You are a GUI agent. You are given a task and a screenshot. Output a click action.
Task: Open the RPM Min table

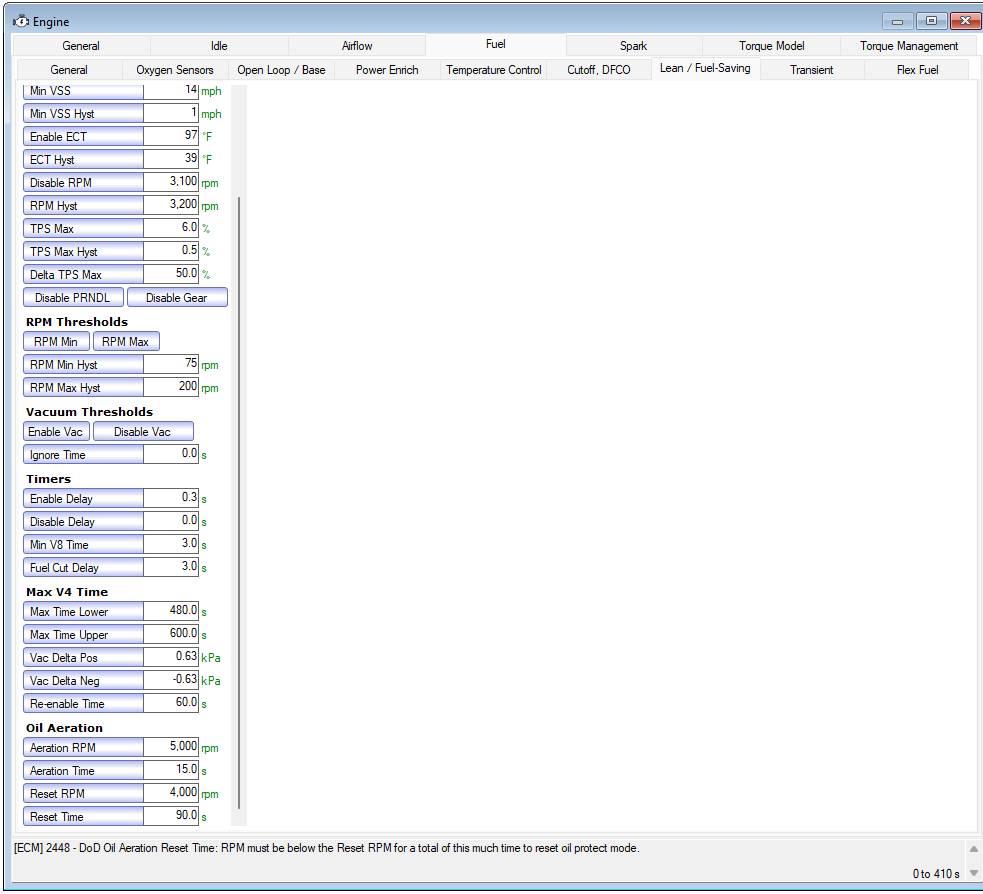coord(56,342)
